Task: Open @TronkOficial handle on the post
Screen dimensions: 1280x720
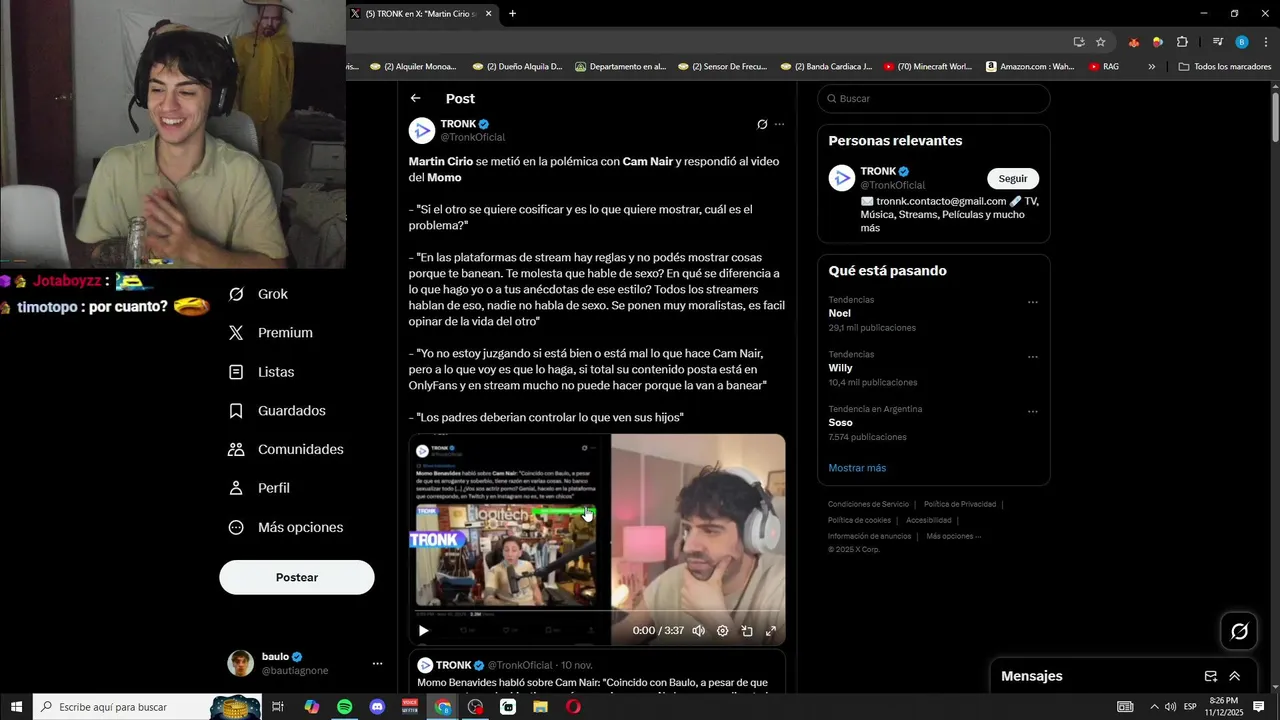Action: pyautogui.click(x=473, y=137)
